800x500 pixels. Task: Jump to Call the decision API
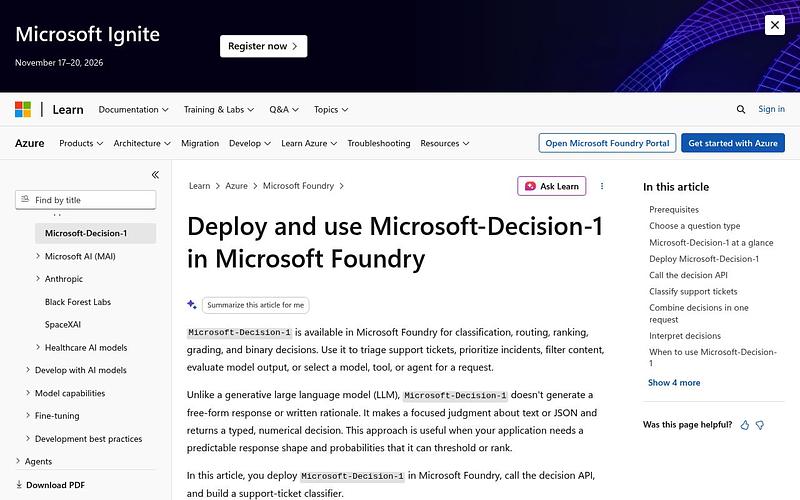[688, 275]
